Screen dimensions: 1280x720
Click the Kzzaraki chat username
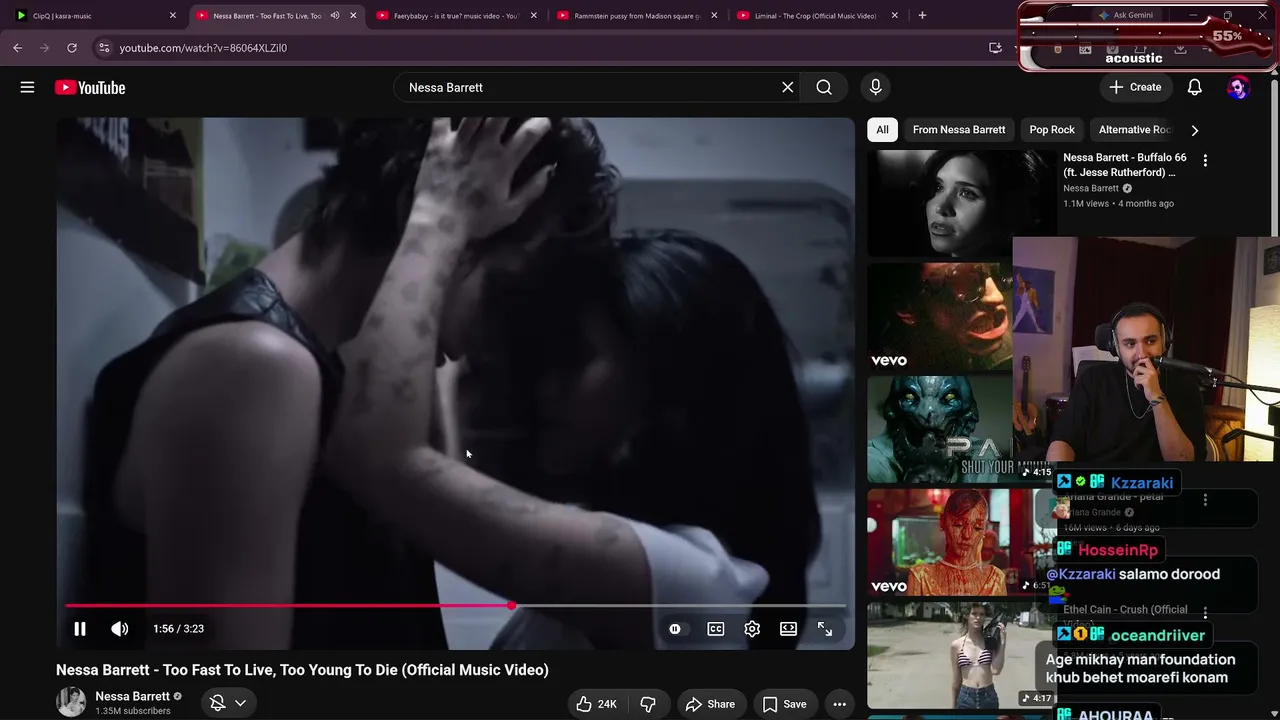coord(1142,483)
